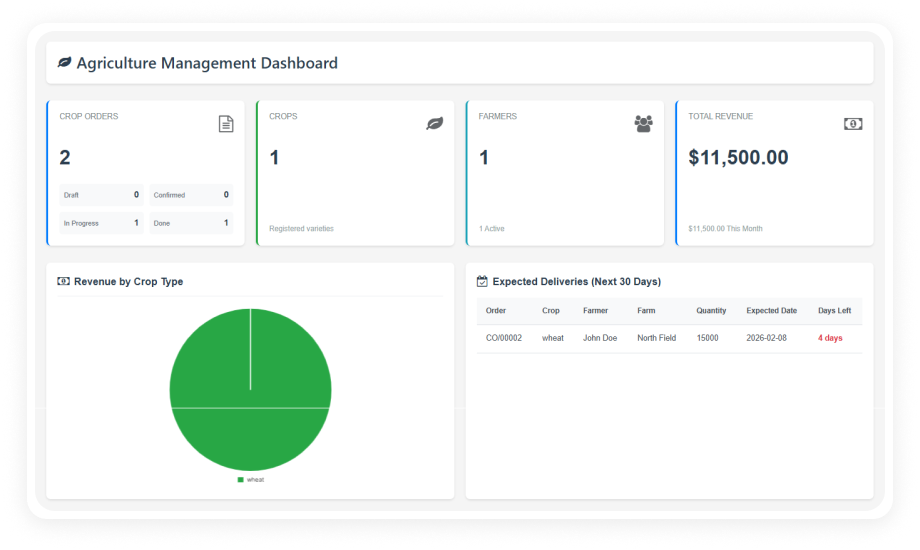The height and width of the screenshot is (550, 920).
Task: Click the $11,500.00 total revenue value
Action: (738, 157)
